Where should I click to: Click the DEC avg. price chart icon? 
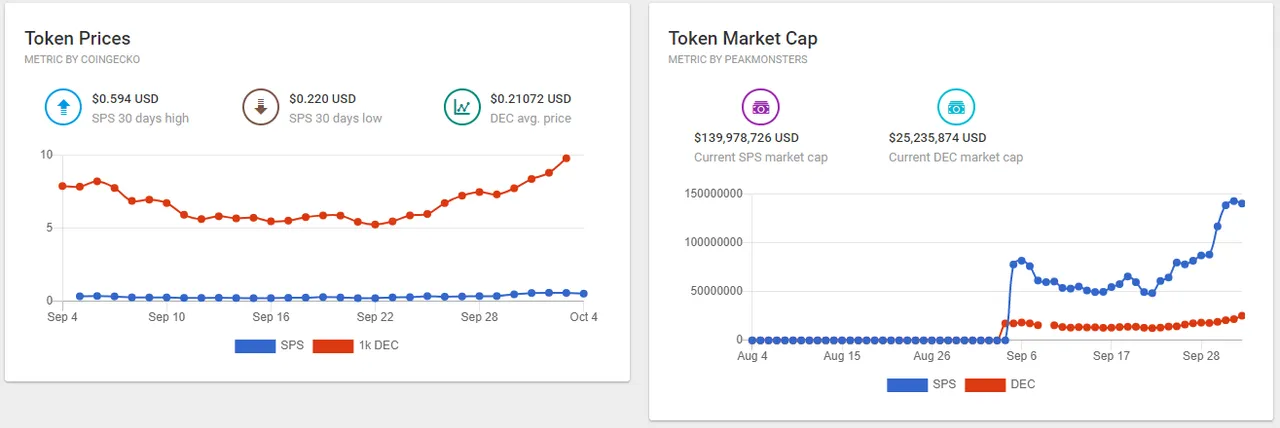click(463, 108)
